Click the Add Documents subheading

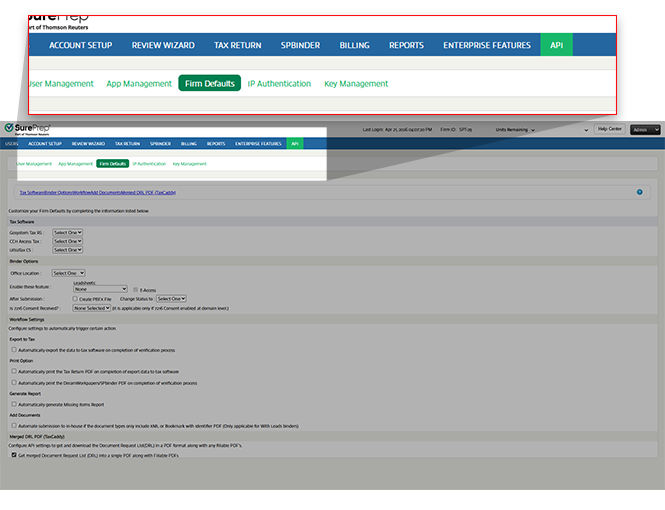[25, 415]
